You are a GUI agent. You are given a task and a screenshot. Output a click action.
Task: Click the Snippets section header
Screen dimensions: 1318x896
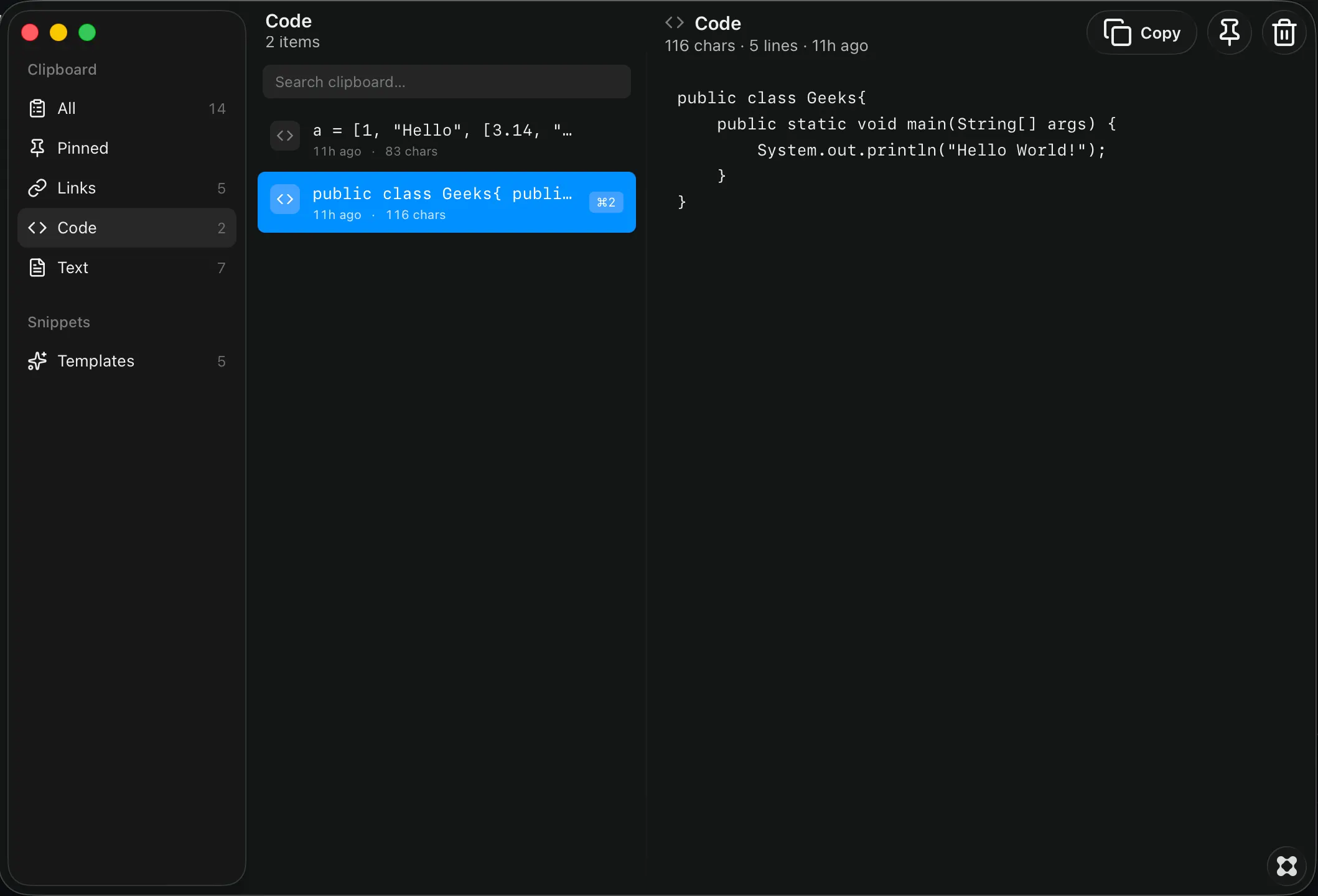[59, 322]
